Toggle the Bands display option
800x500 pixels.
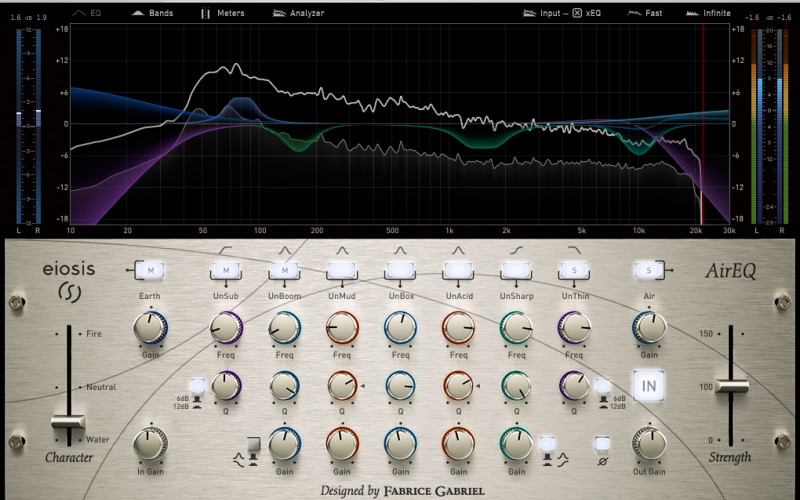tap(152, 13)
